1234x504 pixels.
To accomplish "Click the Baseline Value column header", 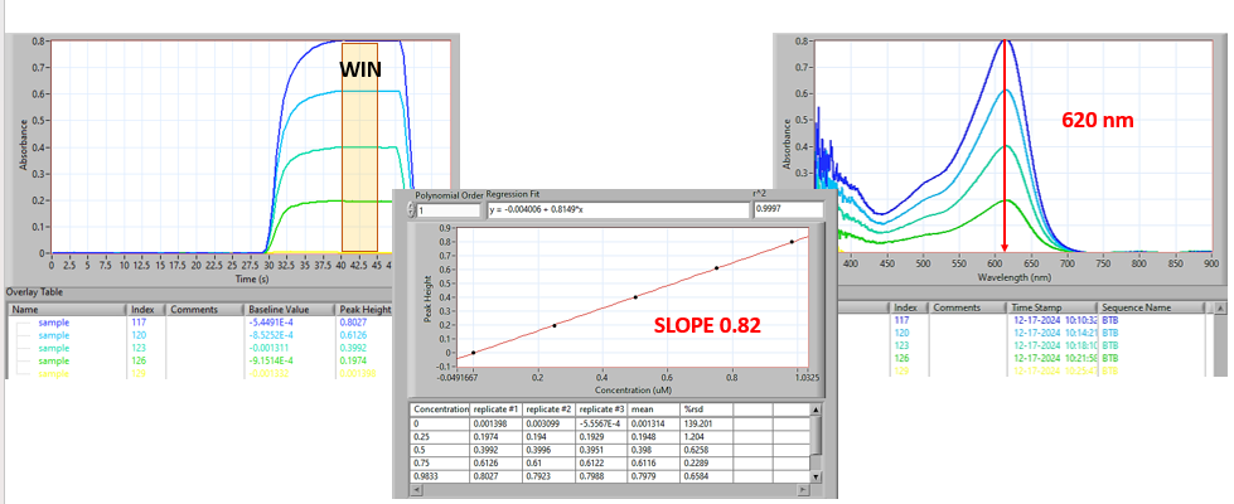I will (281, 310).
